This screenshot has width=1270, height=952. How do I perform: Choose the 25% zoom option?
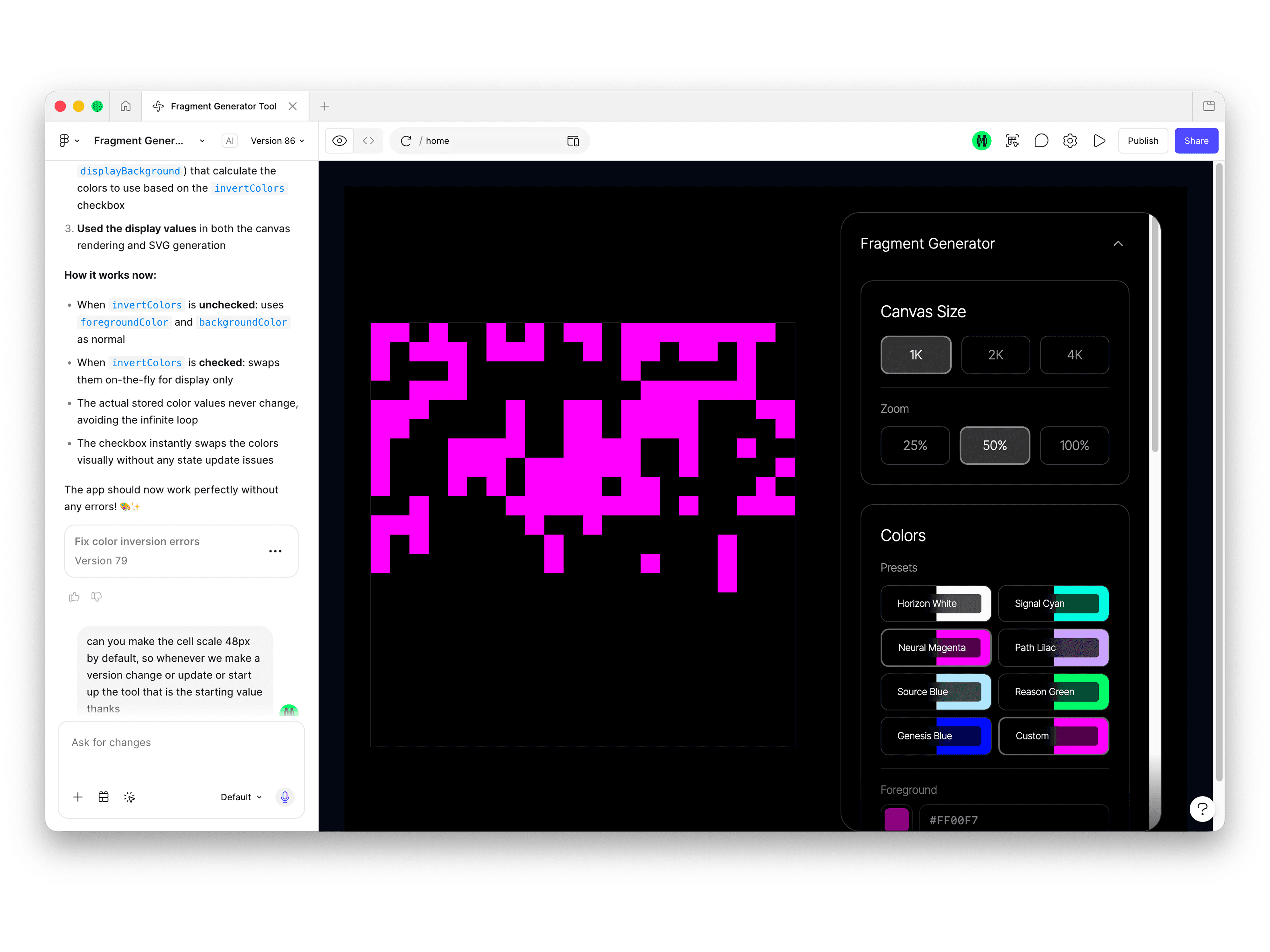(915, 445)
